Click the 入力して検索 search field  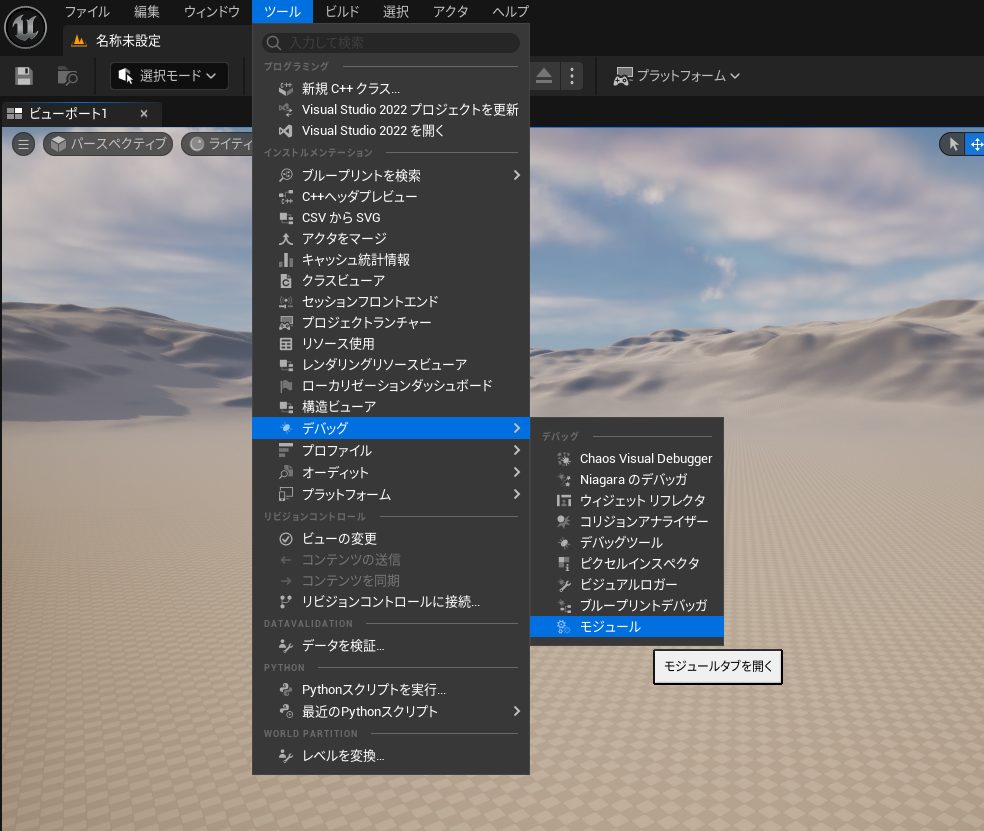[x=390, y=43]
